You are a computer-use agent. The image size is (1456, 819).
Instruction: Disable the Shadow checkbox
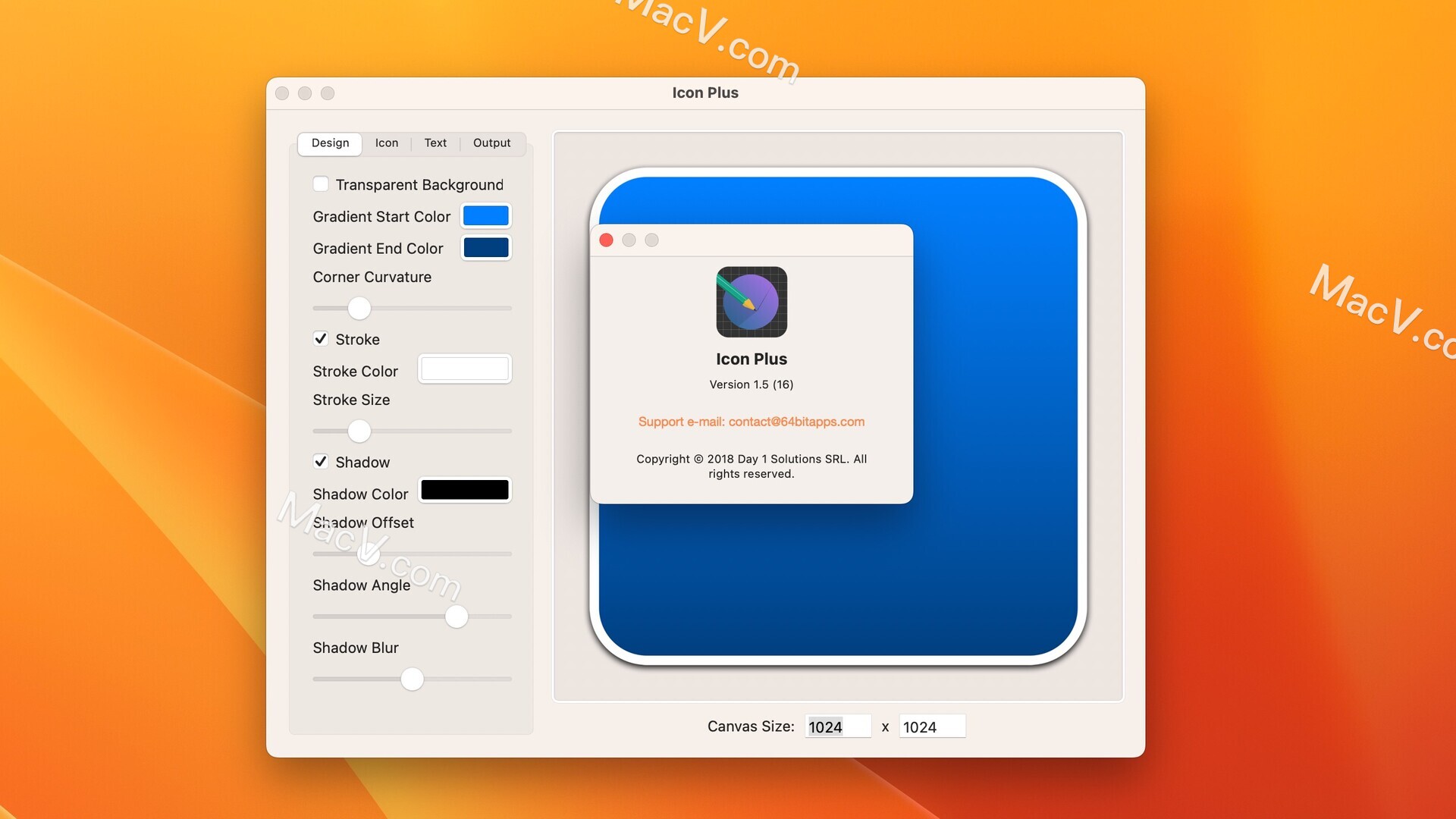tap(321, 462)
